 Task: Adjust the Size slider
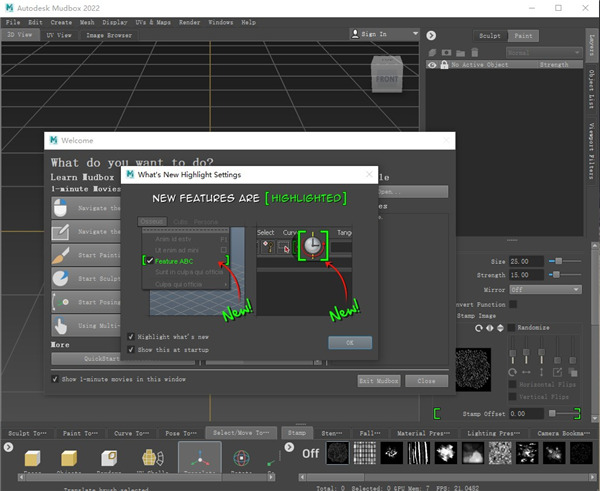tap(560, 260)
